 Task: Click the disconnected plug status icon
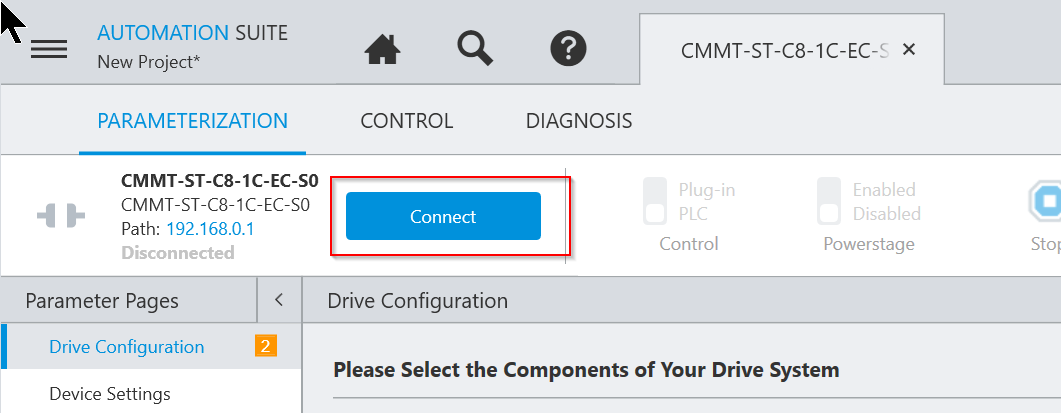tap(61, 217)
